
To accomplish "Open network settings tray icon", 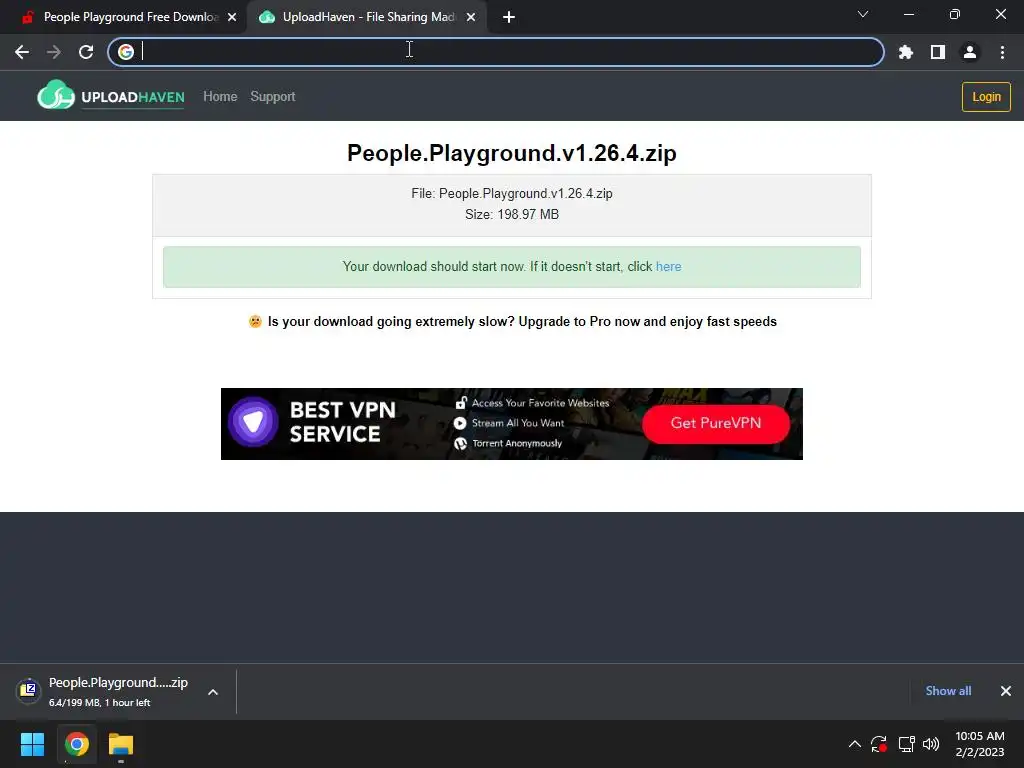I will 906,744.
